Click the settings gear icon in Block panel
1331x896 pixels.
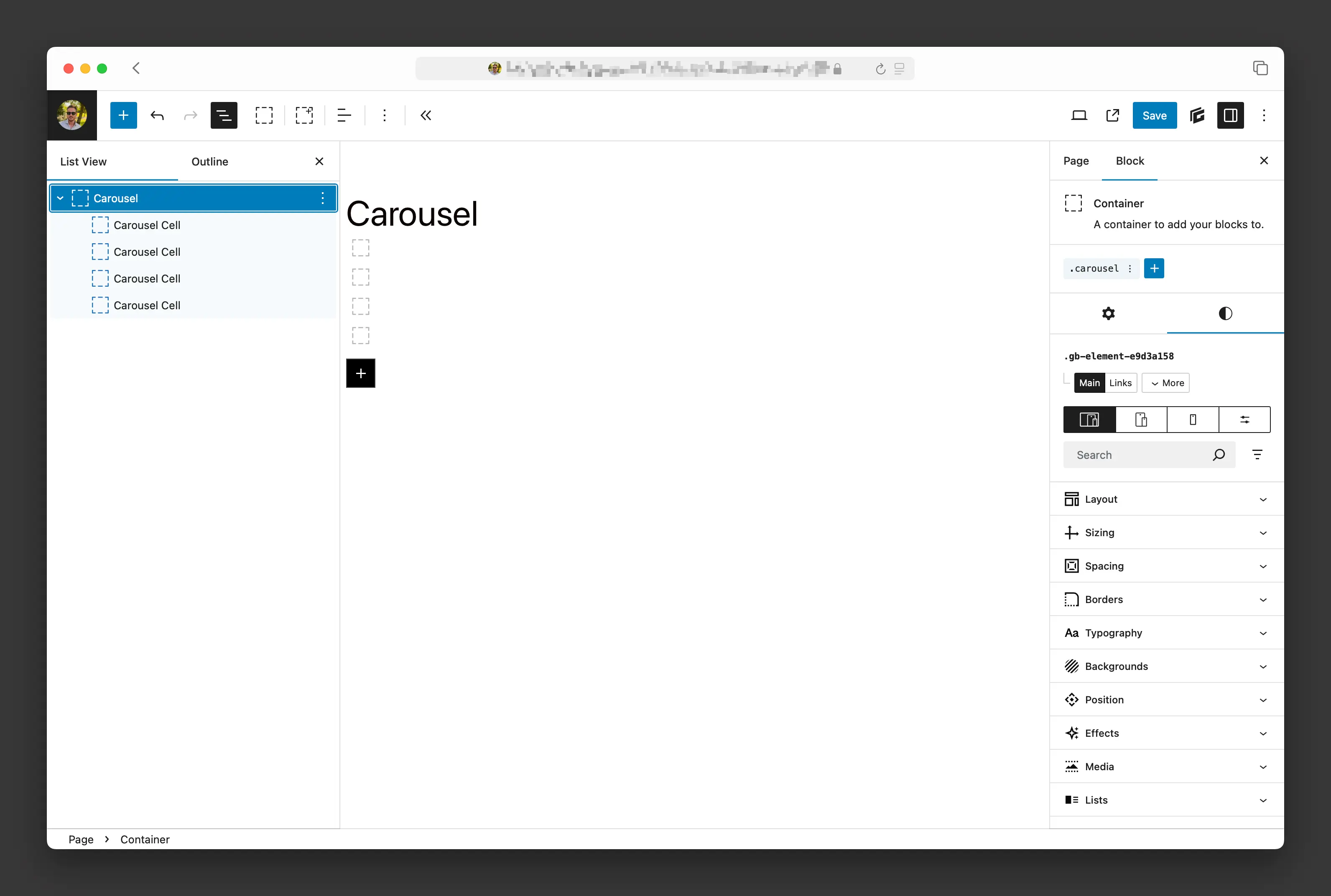click(x=1108, y=313)
